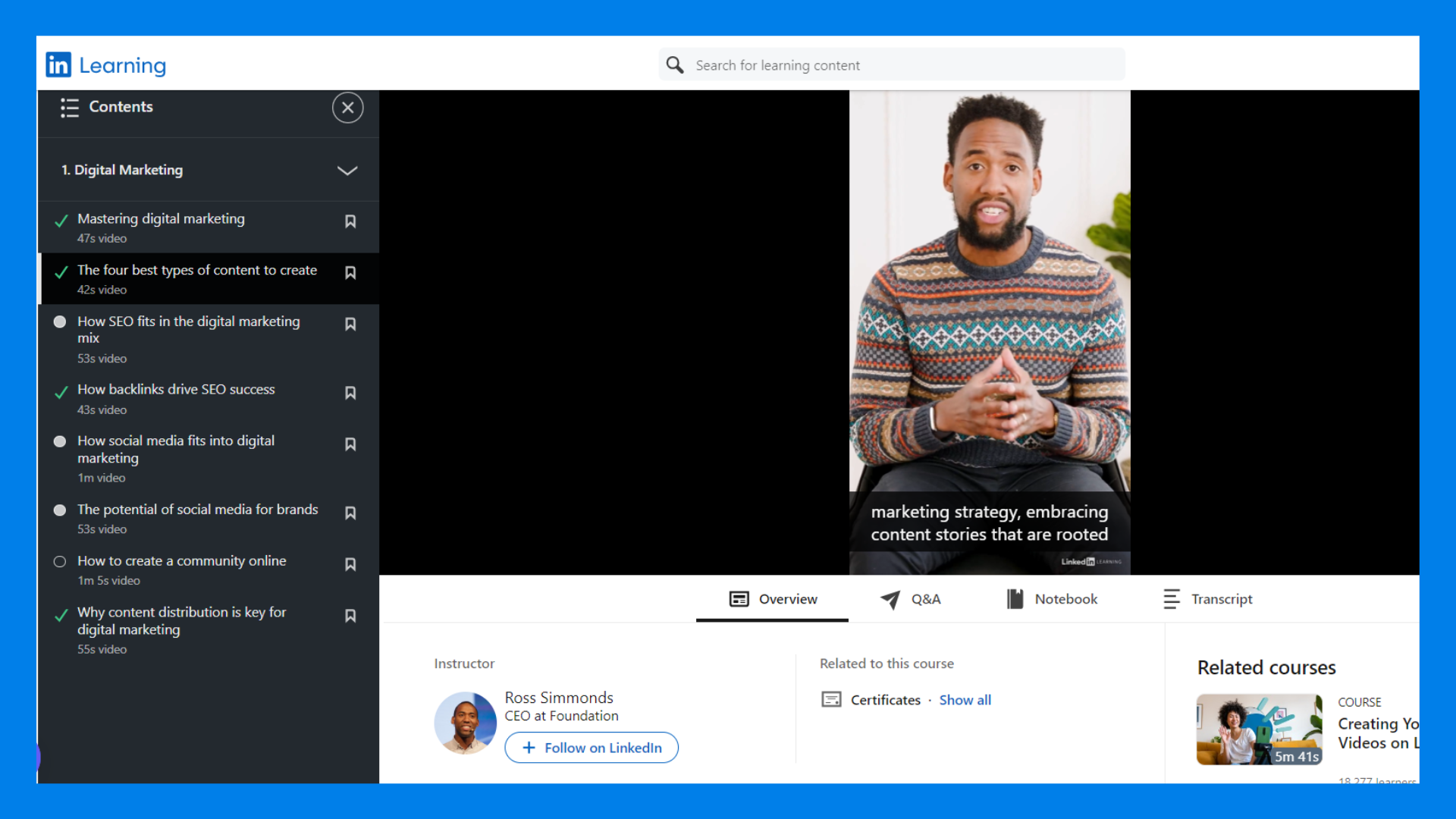Click the bookmark icon on 'Mastering digital marketing'
This screenshot has height=819, width=1456.
click(x=350, y=221)
